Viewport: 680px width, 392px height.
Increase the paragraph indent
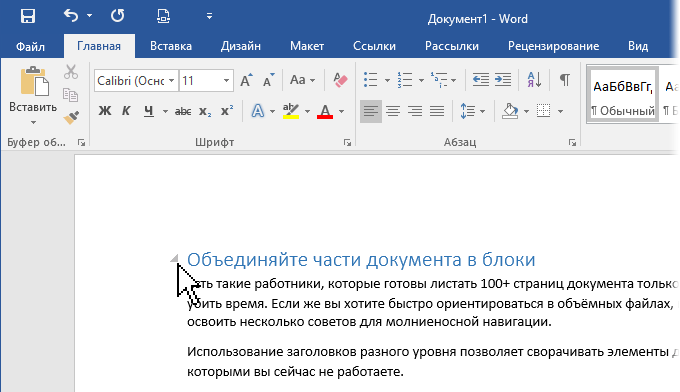point(503,79)
